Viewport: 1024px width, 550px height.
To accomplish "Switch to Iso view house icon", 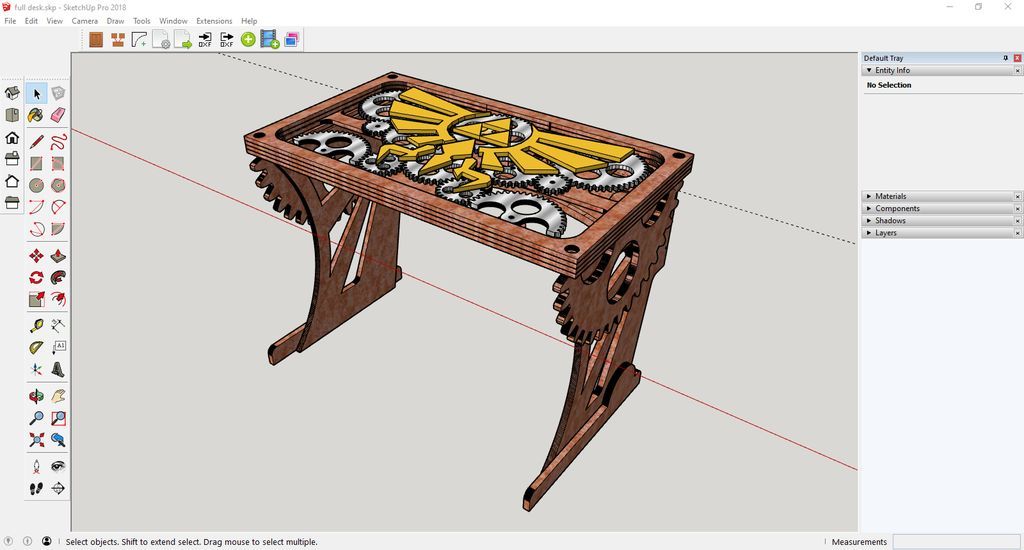I will (12, 93).
